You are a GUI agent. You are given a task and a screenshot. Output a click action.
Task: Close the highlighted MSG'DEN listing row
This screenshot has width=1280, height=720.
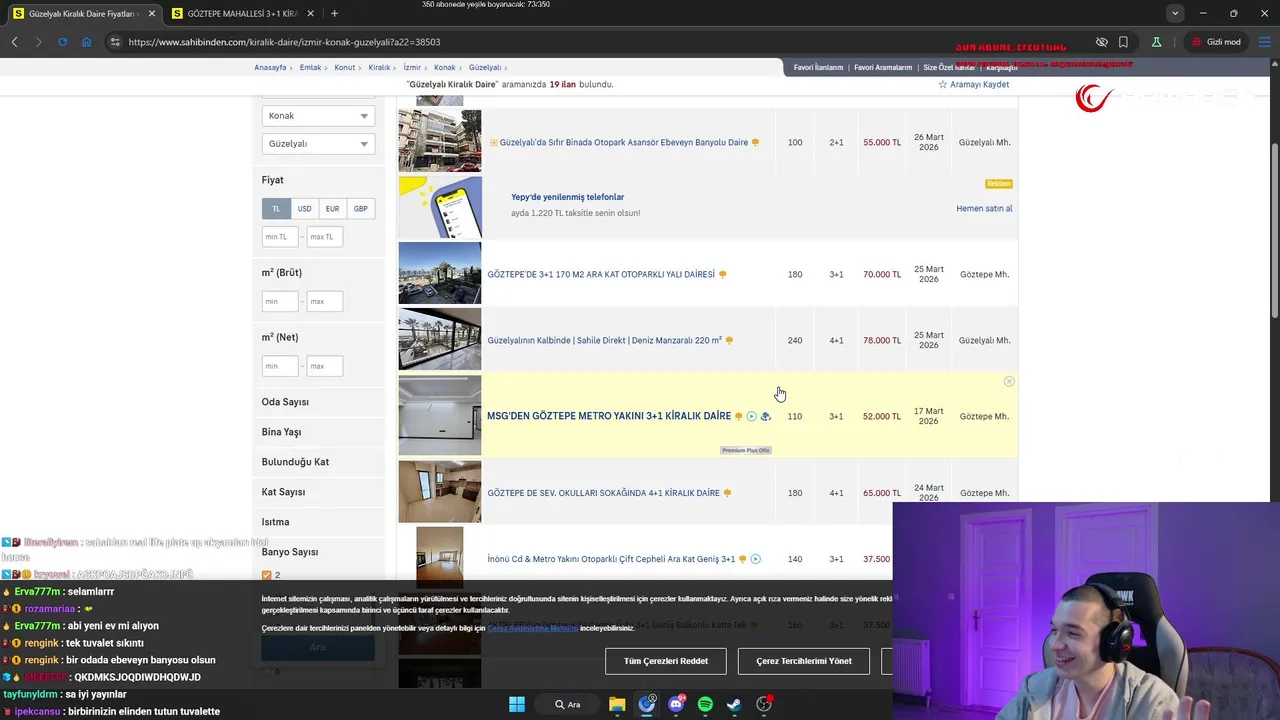pyautogui.click(x=1009, y=381)
